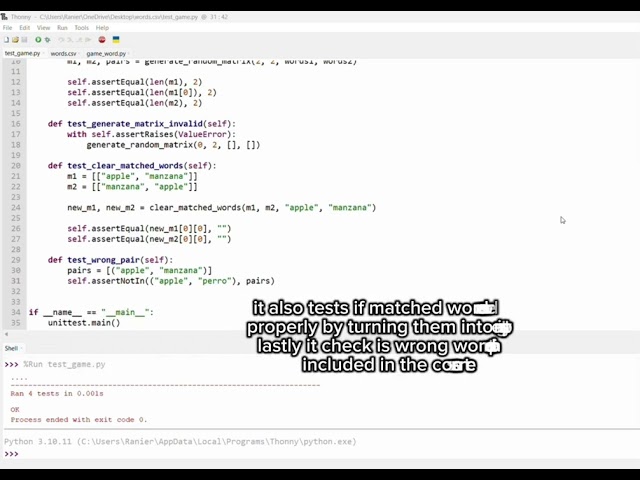Switch to the game_word.py editor tab
640x480 pixels.
pos(107,53)
